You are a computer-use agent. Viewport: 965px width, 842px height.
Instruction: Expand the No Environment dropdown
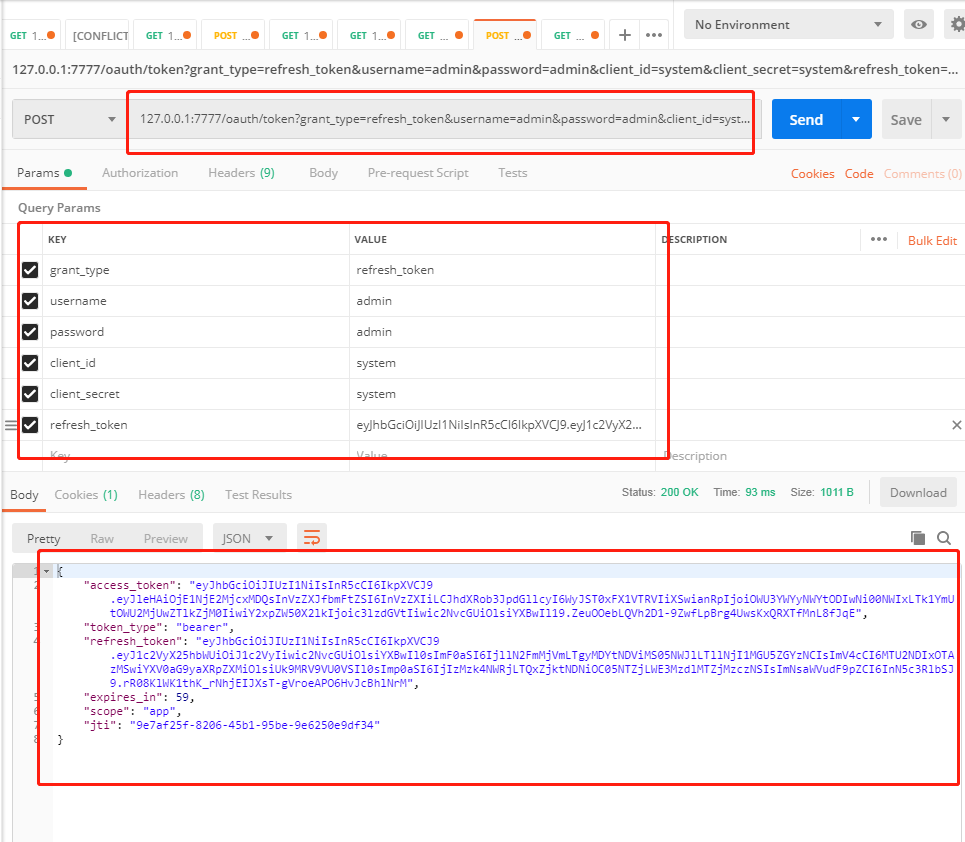[788, 25]
